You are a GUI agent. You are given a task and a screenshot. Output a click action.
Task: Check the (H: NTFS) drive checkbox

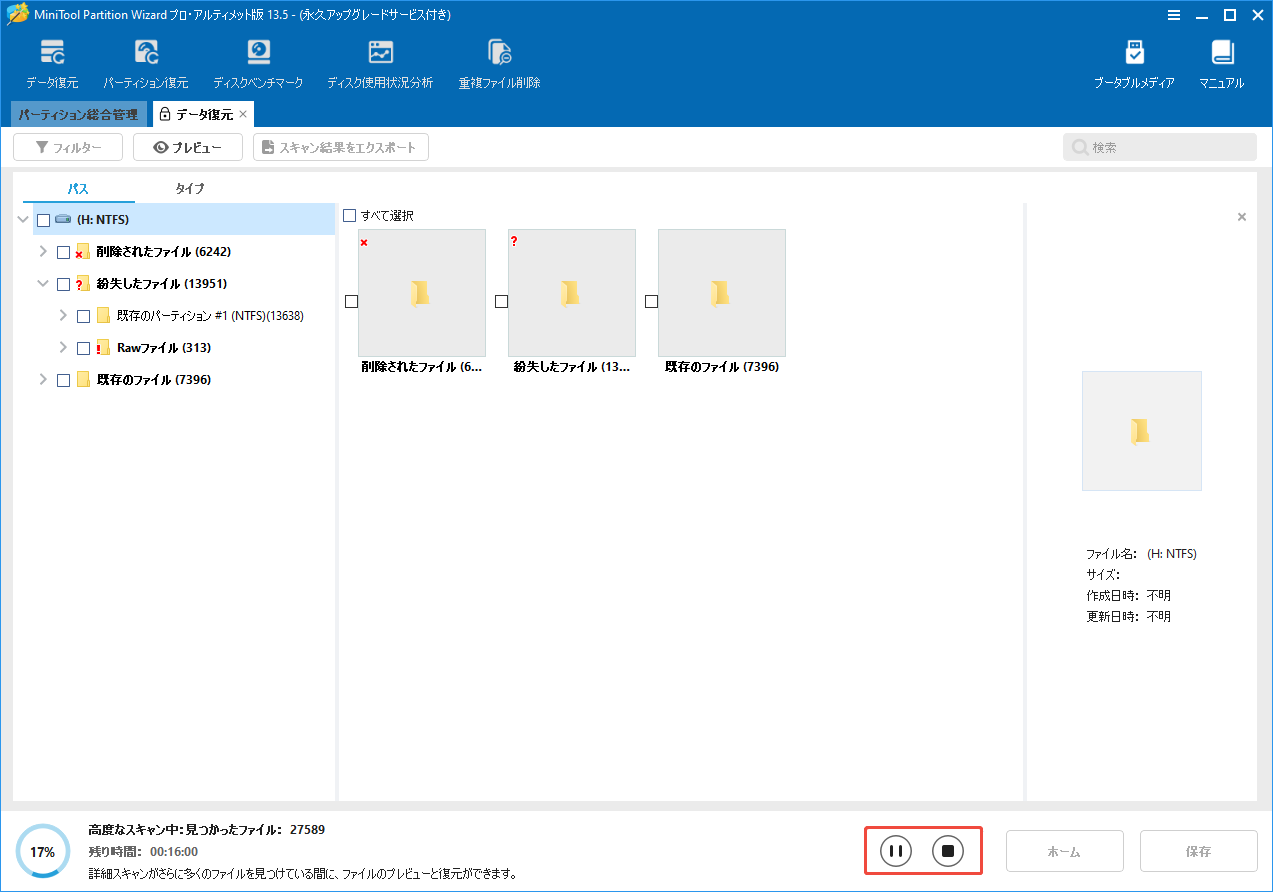43,219
